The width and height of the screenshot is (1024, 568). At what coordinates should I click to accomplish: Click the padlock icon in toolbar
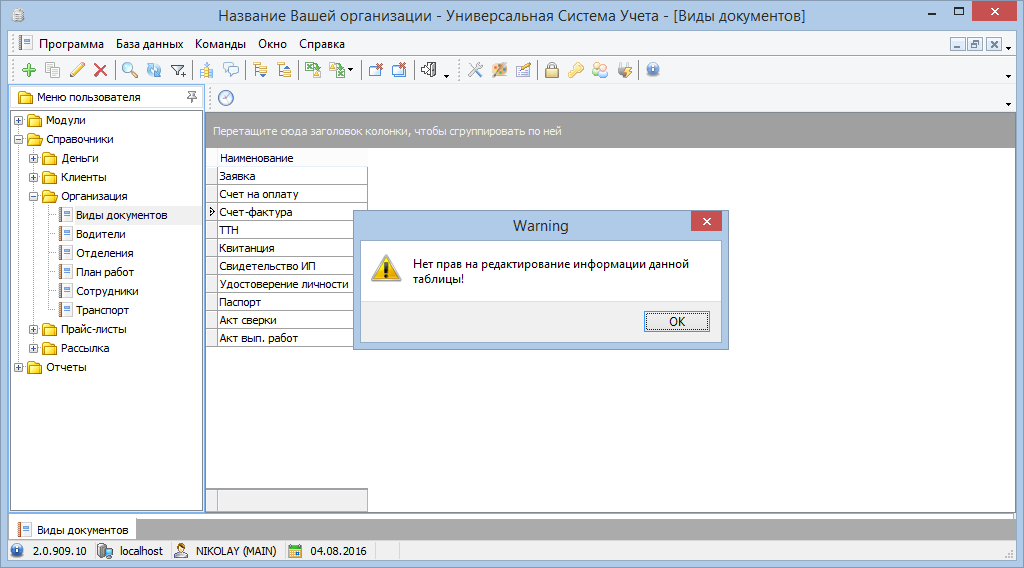click(x=551, y=70)
